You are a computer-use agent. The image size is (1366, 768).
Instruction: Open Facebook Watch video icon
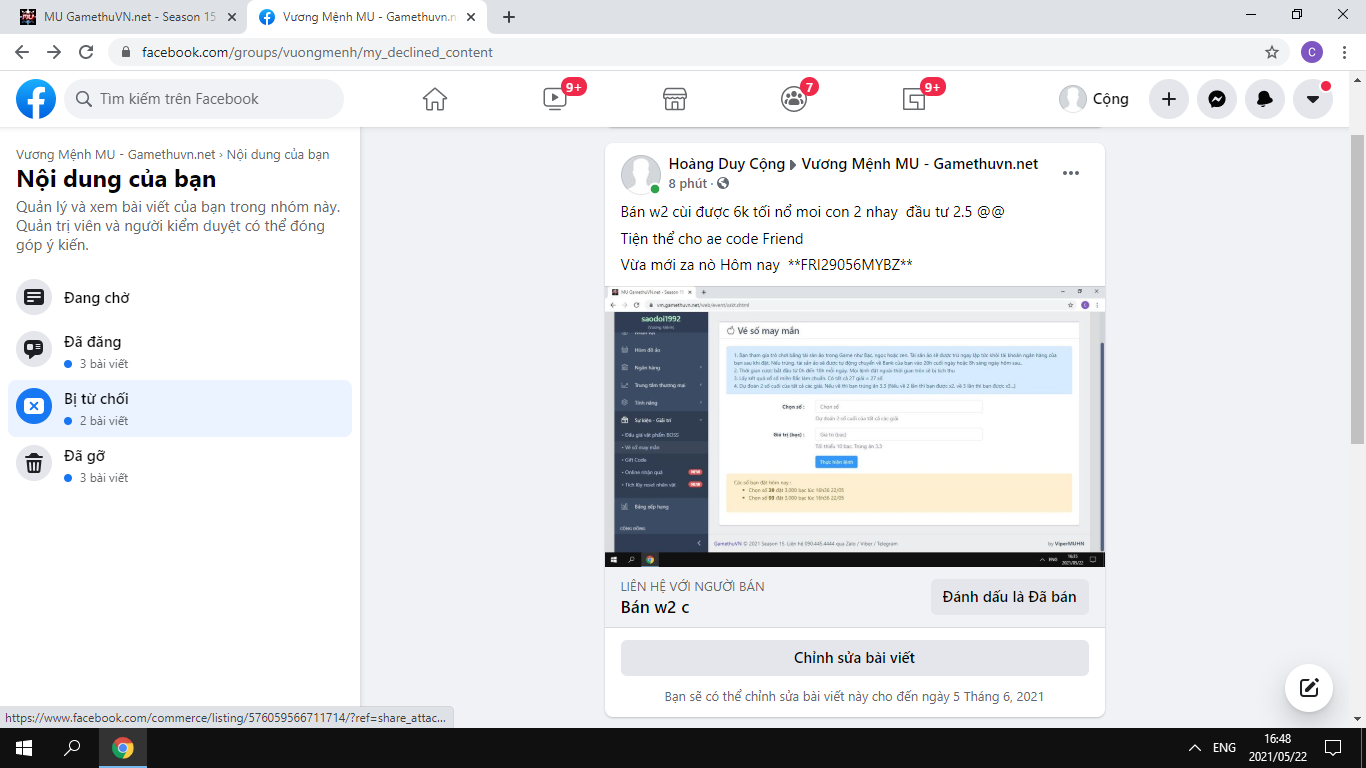point(554,99)
